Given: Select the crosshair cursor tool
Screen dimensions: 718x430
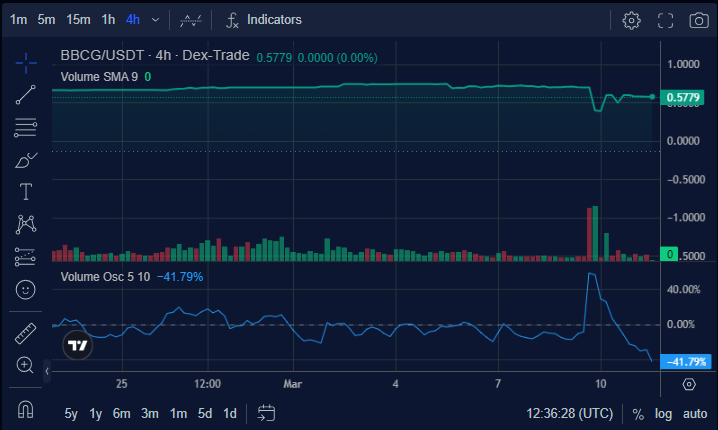Looking at the screenshot, I should pos(26,63).
